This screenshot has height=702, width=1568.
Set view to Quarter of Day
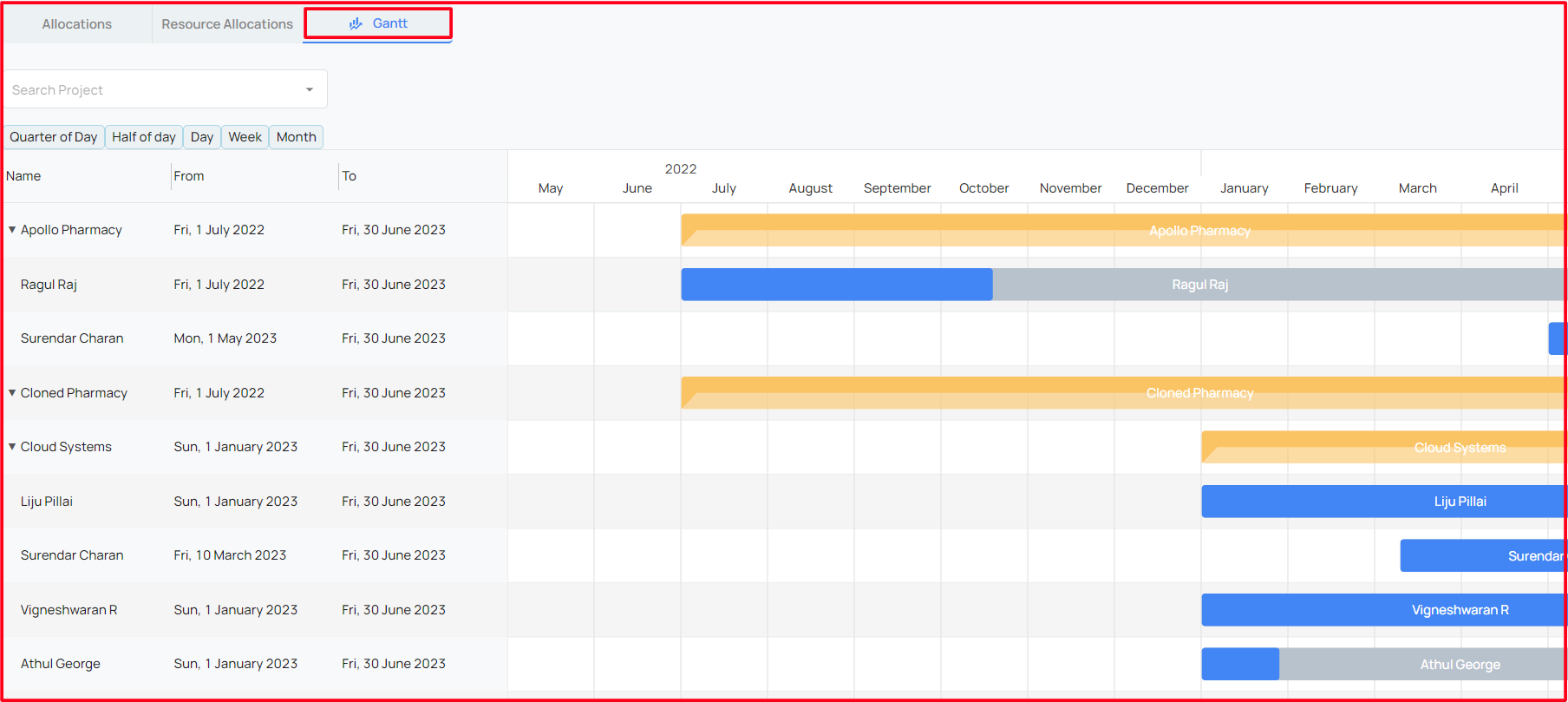(x=54, y=137)
